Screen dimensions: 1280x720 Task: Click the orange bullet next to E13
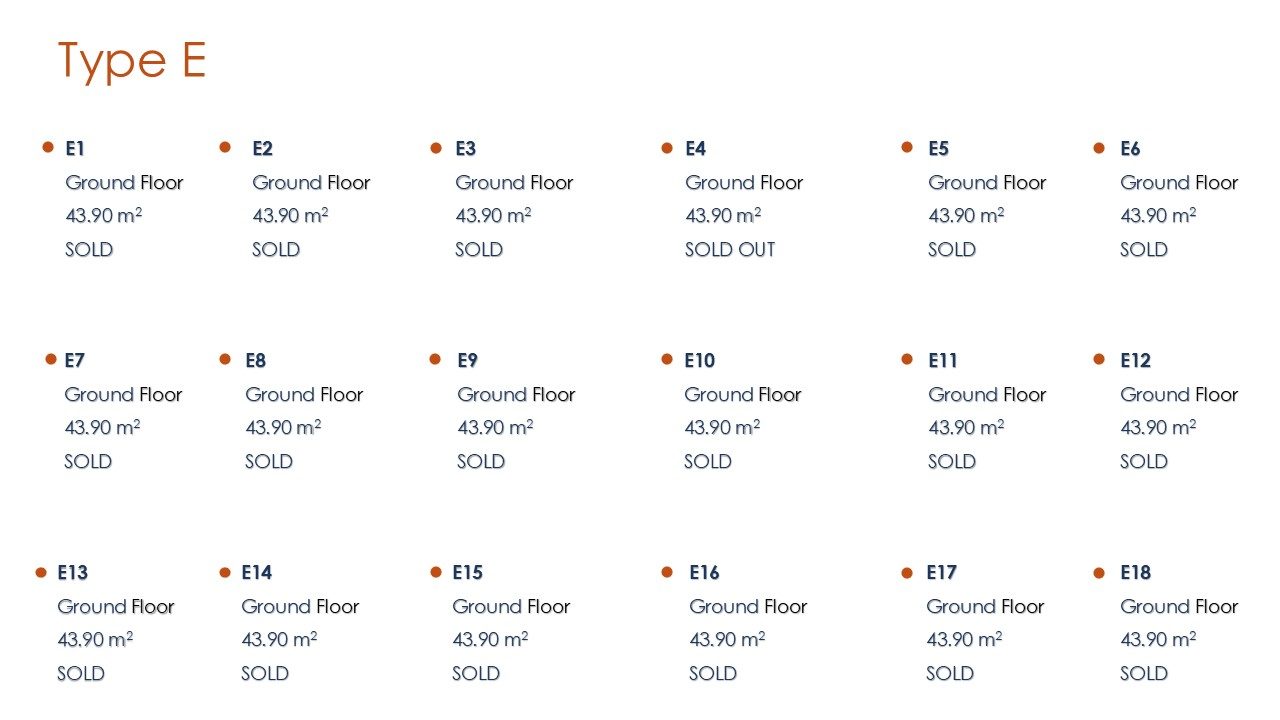[41, 573]
